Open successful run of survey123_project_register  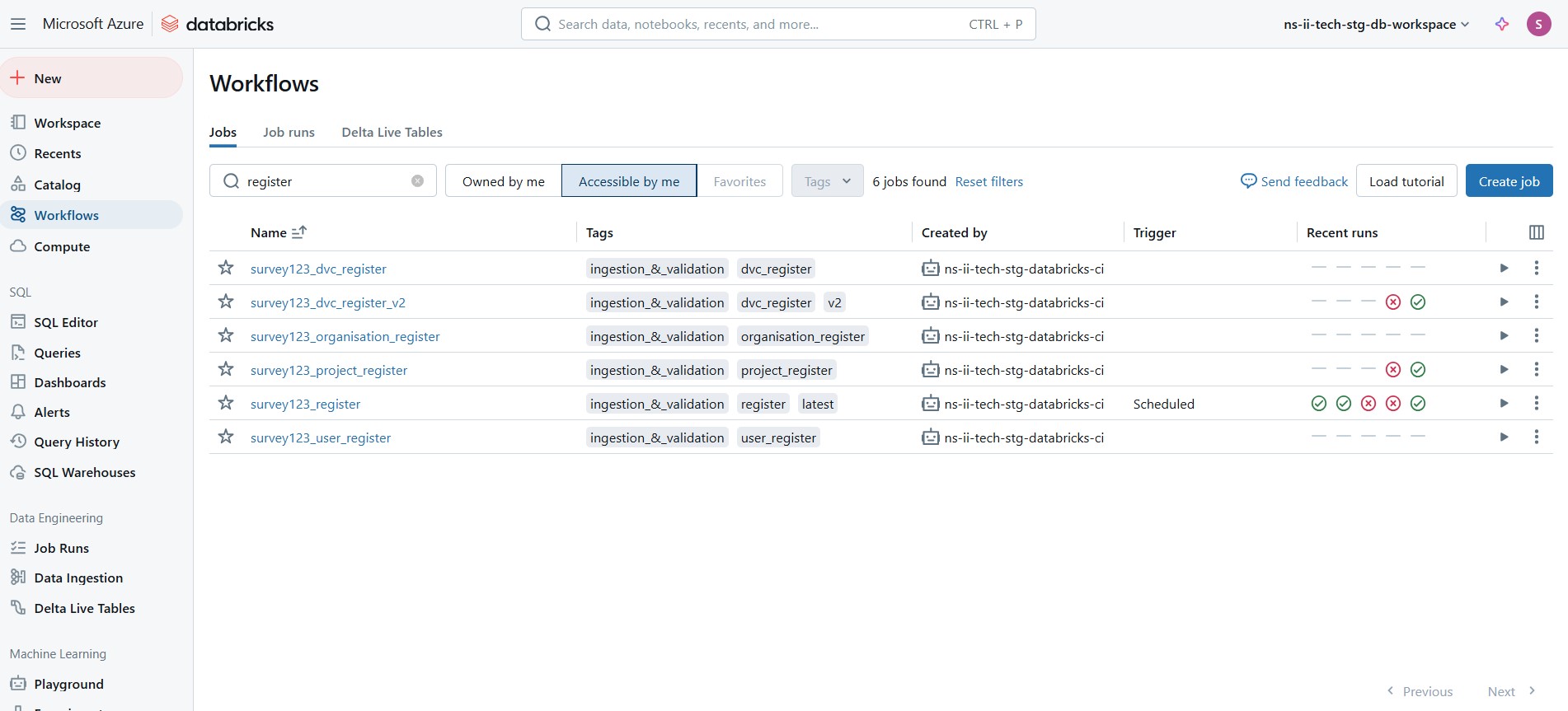(1418, 370)
